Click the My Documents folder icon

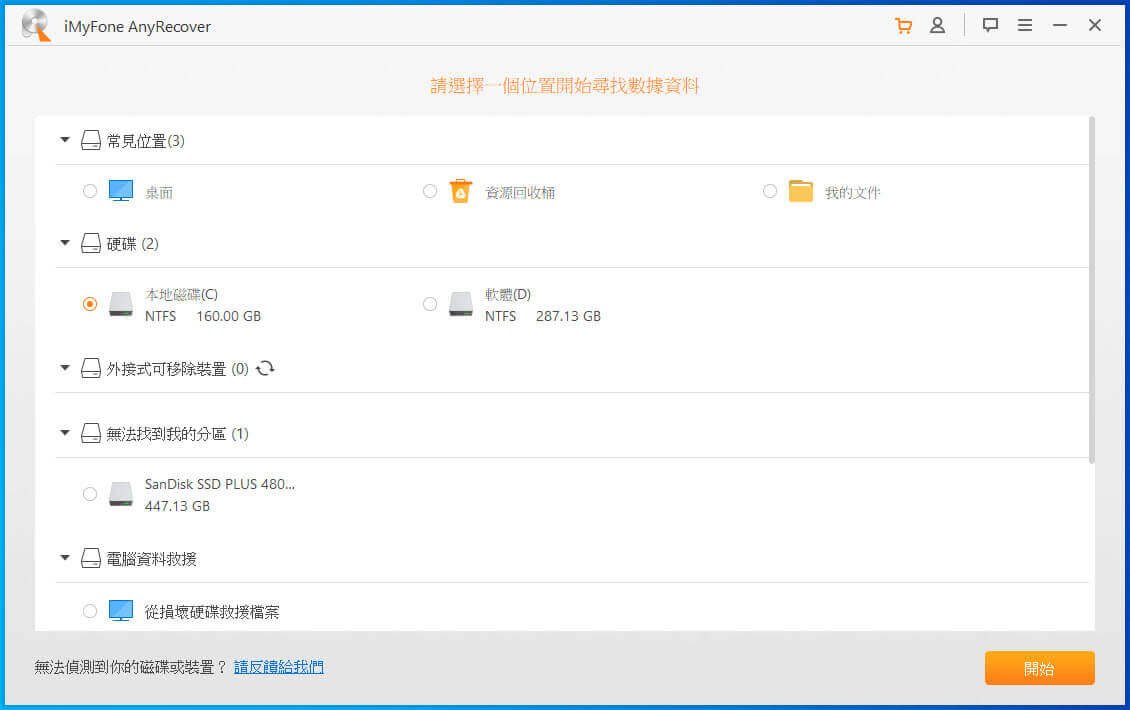pos(800,191)
